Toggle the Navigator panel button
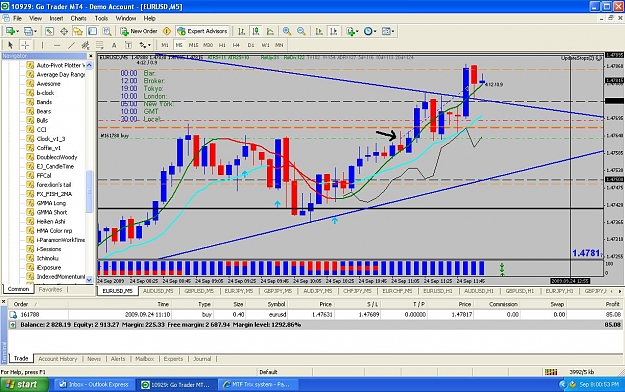 (78, 31)
